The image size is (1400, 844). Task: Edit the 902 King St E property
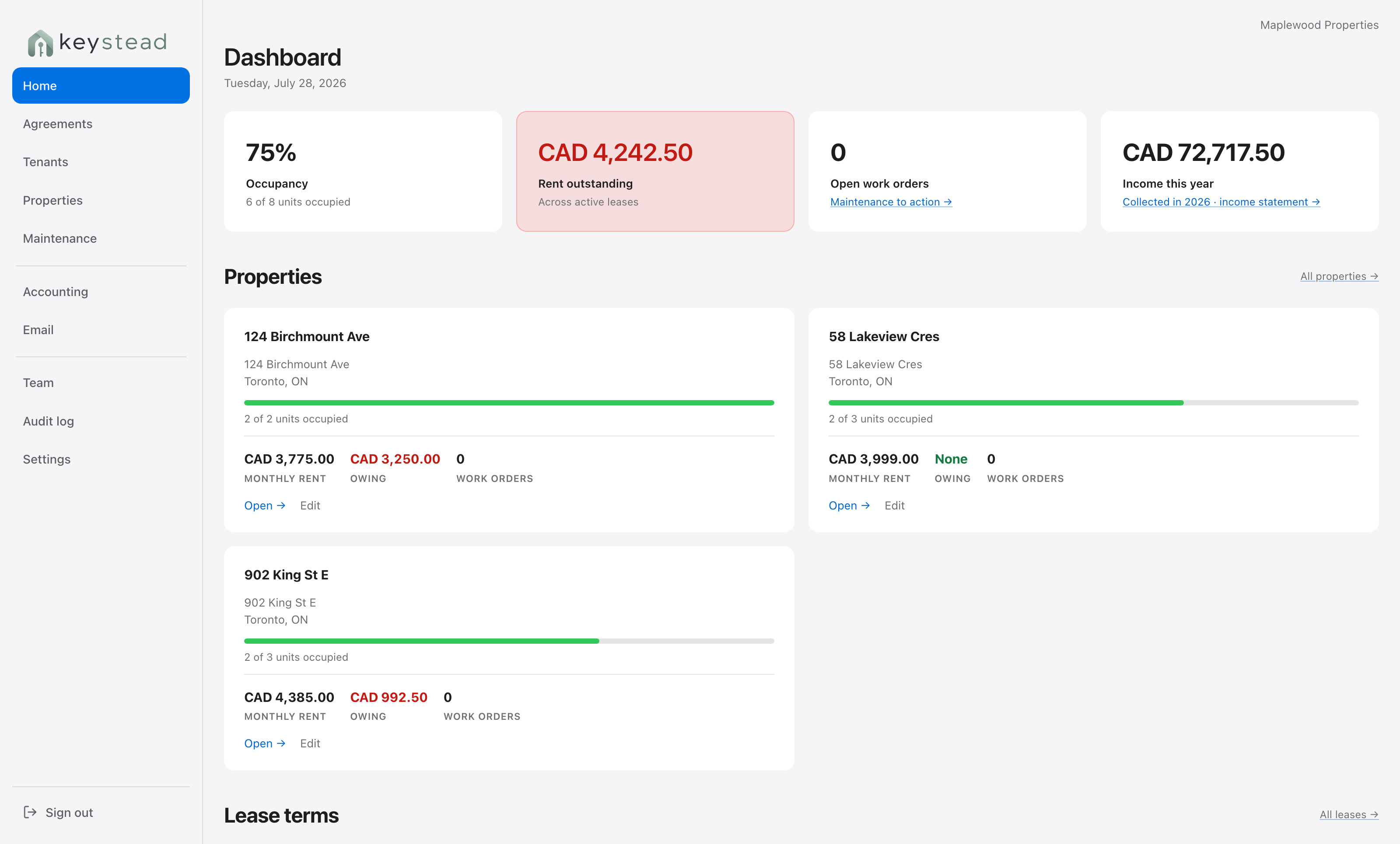[x=310, y=743]
